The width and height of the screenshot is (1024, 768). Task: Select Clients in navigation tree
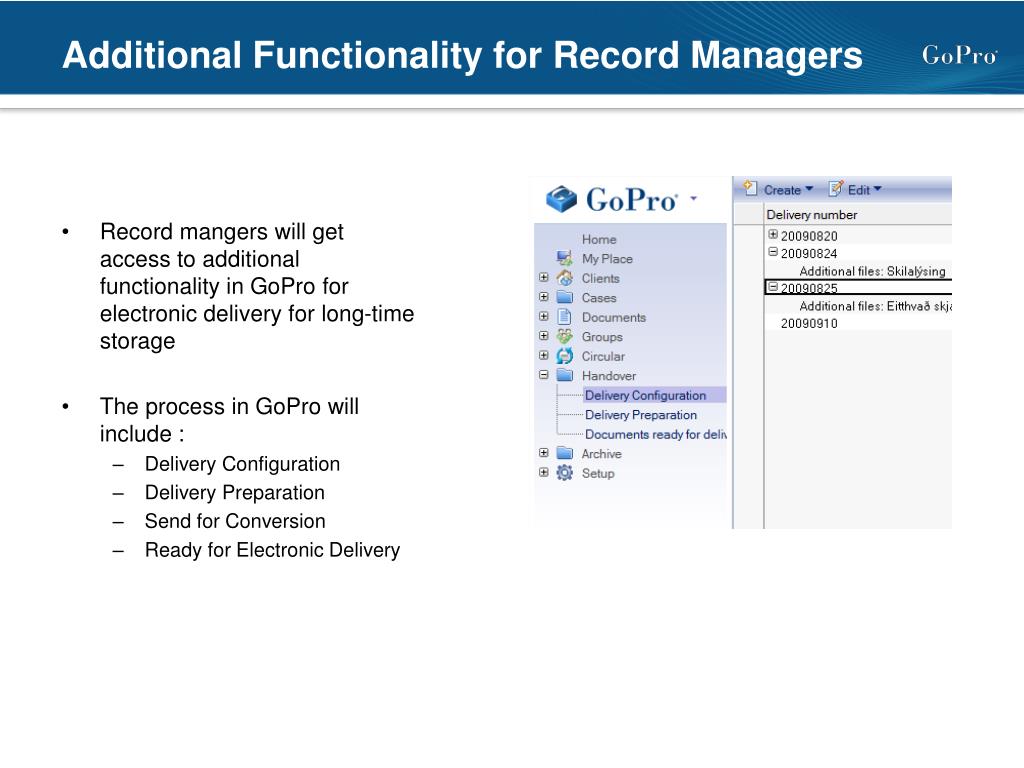click(600, 278)
